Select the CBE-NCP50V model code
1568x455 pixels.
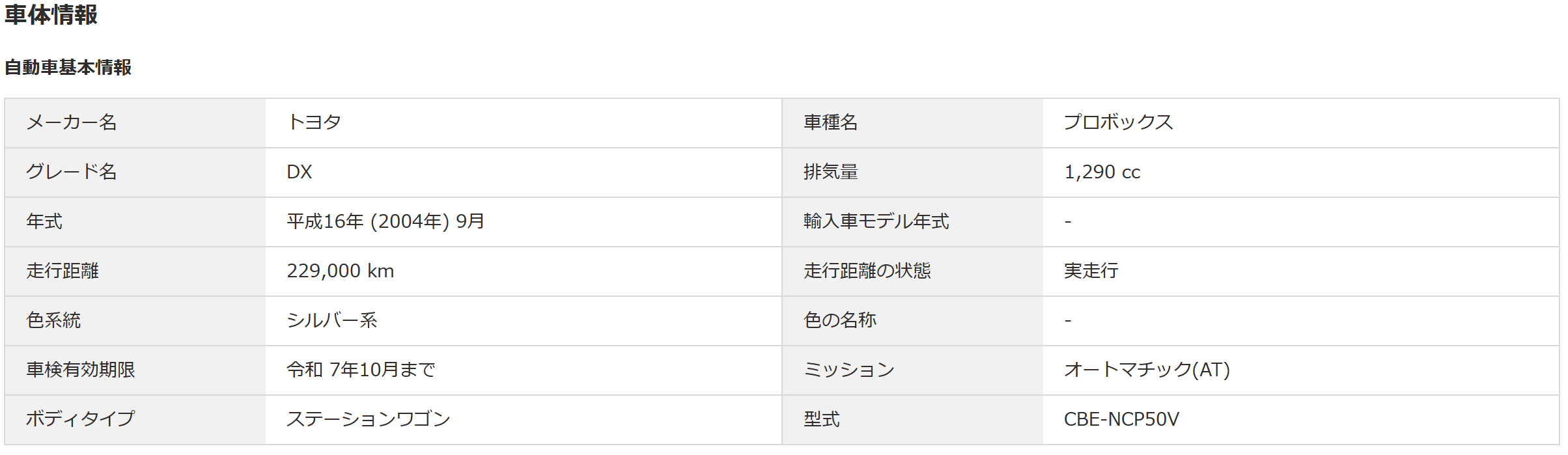(x=1121, y=419)
